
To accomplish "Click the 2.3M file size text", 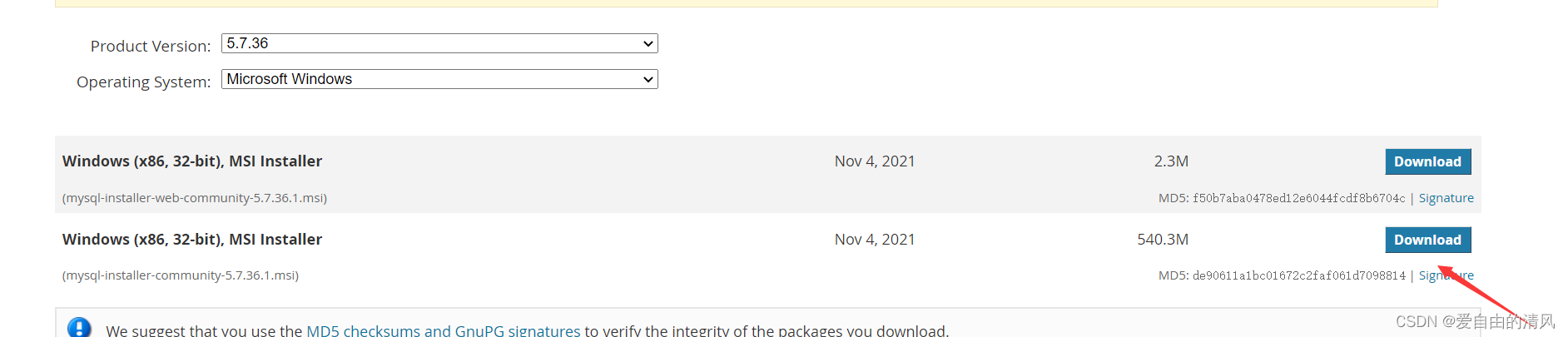I will click(1171, 161).
